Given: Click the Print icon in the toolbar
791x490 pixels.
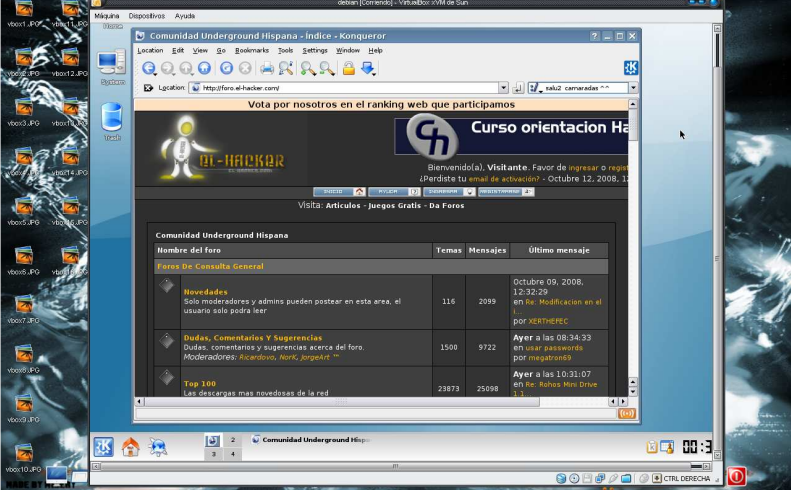Looking at the screenshot, I should pos(266,68).
